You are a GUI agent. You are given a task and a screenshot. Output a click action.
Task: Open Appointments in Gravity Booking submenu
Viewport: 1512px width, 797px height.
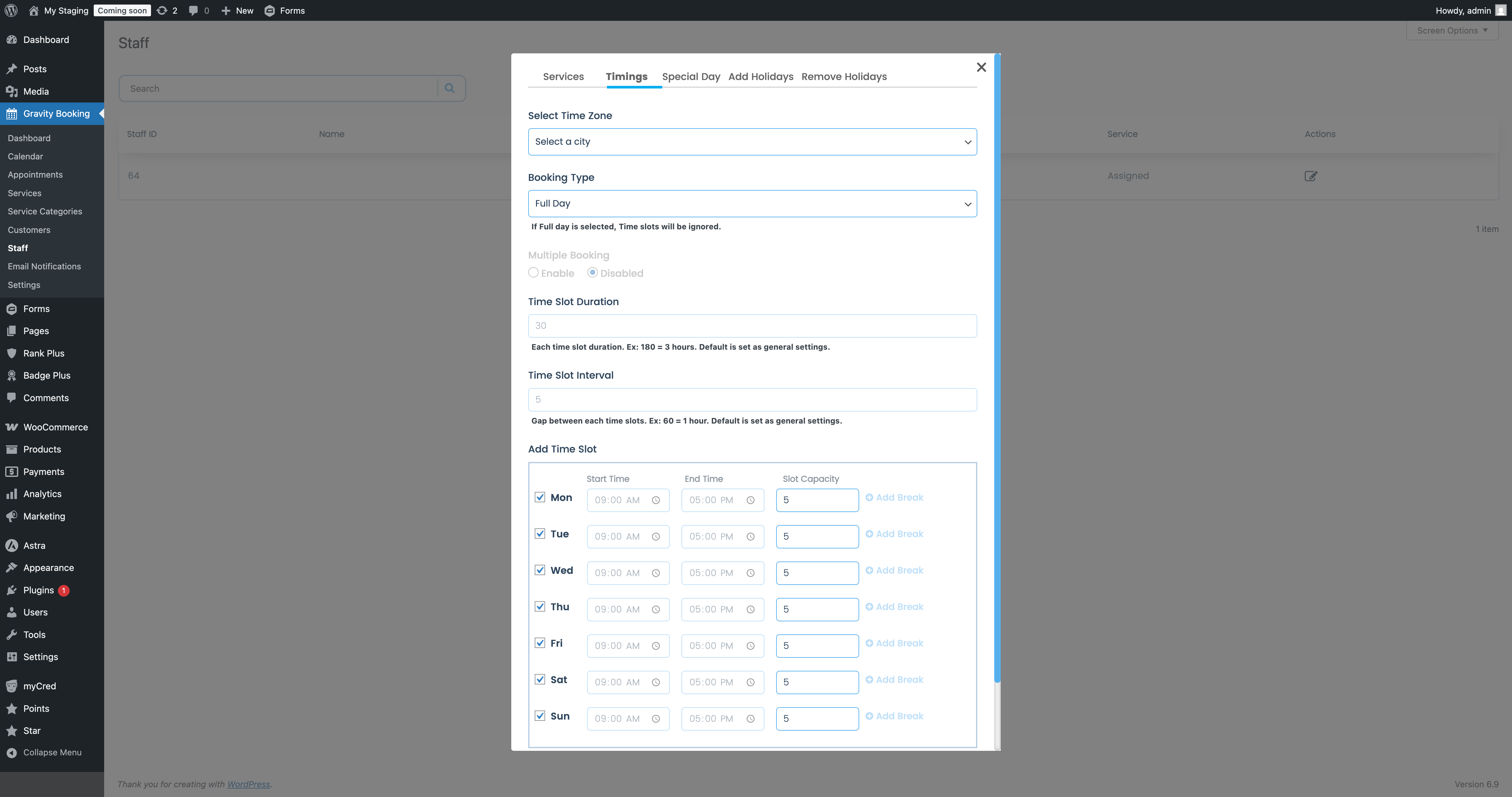[35, 174]
